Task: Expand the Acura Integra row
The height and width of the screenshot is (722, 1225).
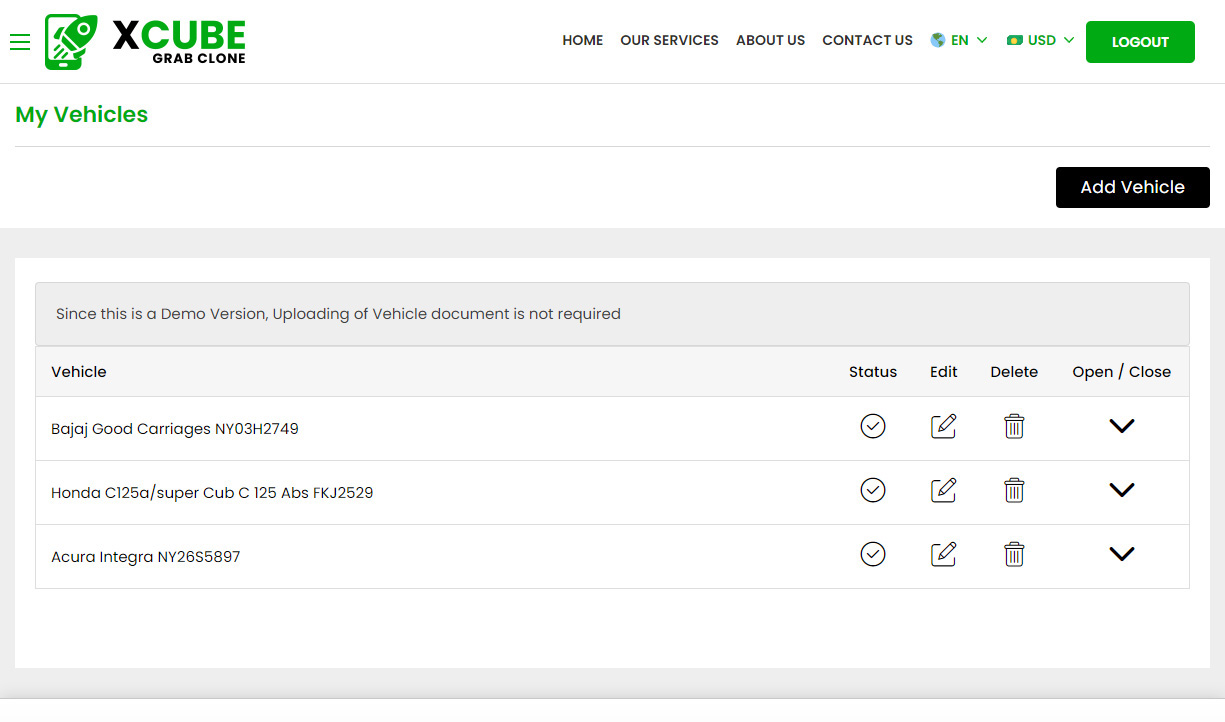Action: coord(1122,555)
